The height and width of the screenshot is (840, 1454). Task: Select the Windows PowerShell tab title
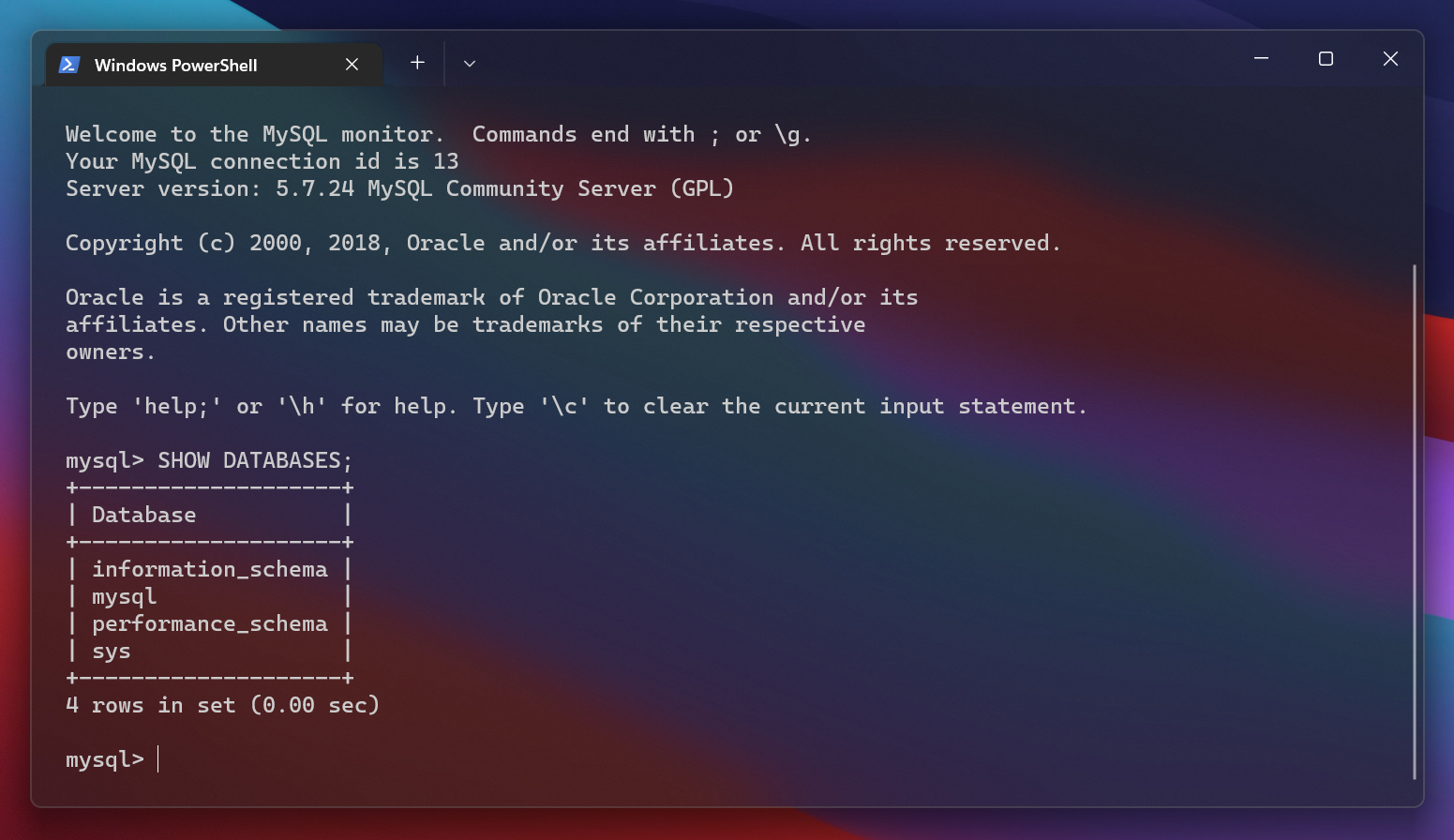[175, 66]
